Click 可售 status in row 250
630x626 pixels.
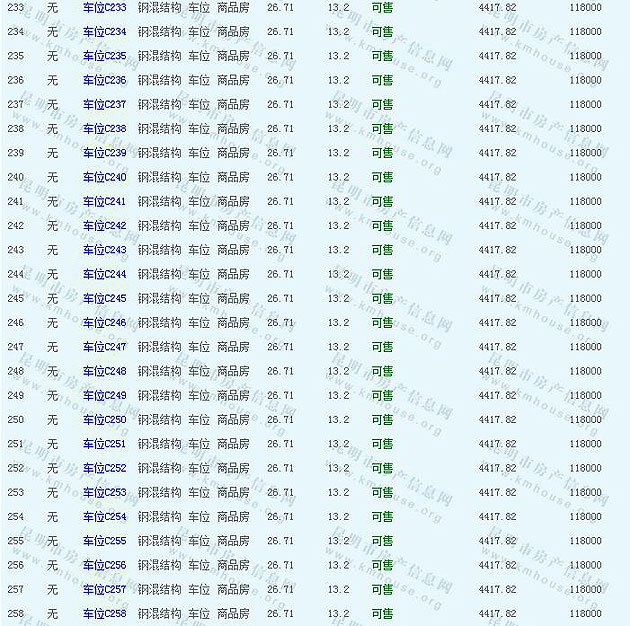click(382, 420)
